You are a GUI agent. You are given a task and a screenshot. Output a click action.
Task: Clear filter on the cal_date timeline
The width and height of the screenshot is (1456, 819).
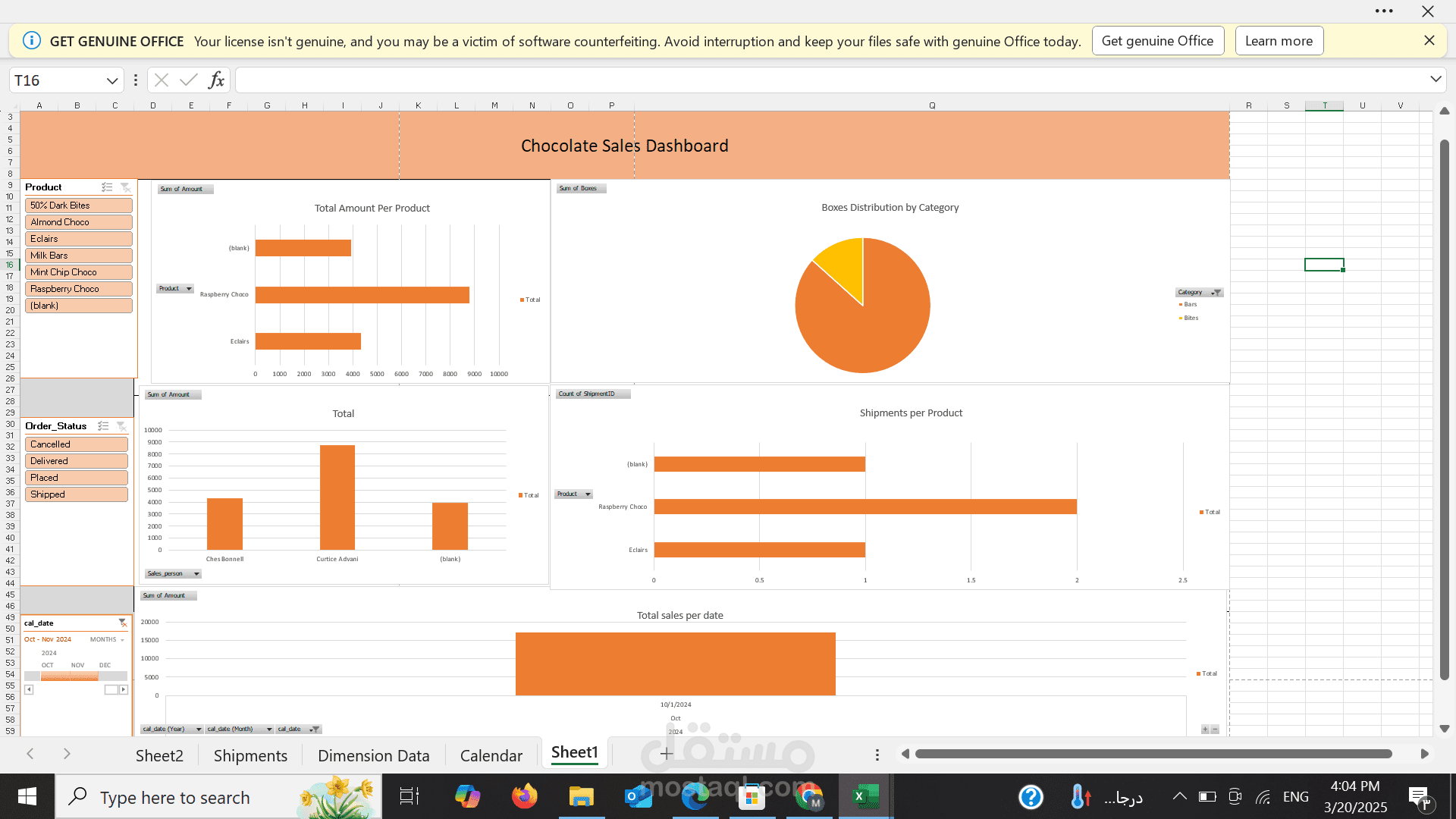[122, 623]
